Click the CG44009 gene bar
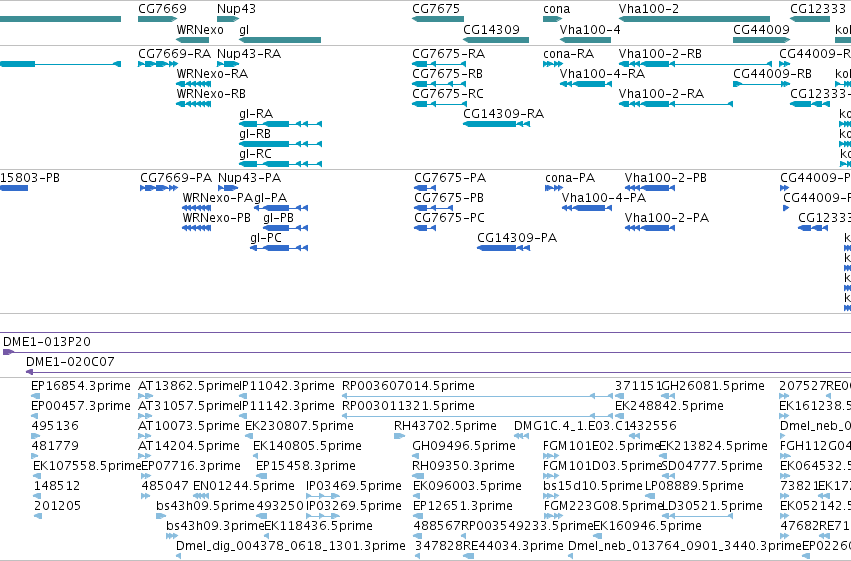The width and height of the screenshot is (851, 561). [x=761, y=40]
